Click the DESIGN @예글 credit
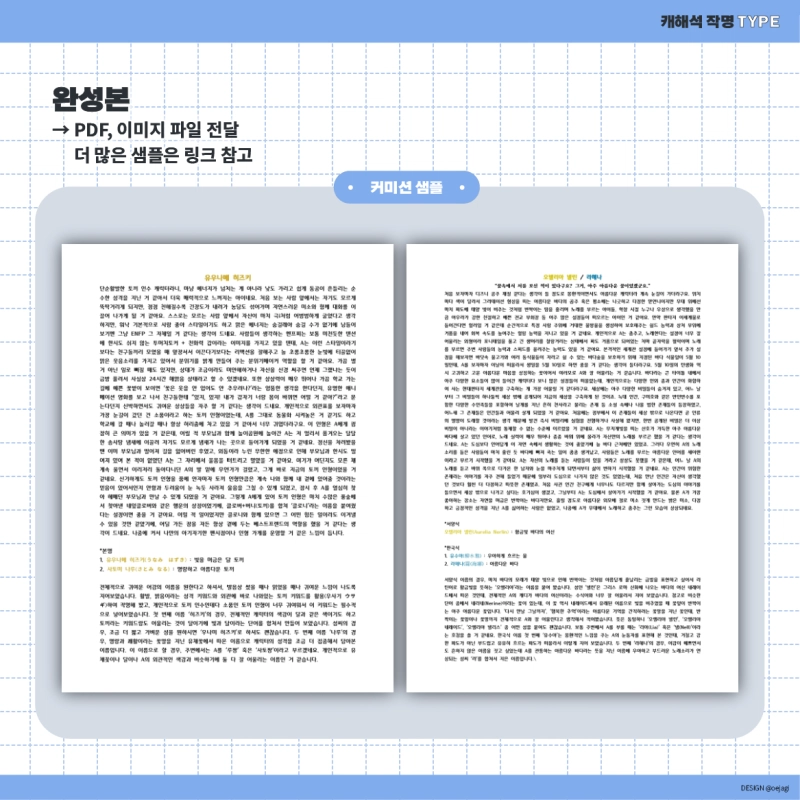The image size is (800, 800). [762, 788]
